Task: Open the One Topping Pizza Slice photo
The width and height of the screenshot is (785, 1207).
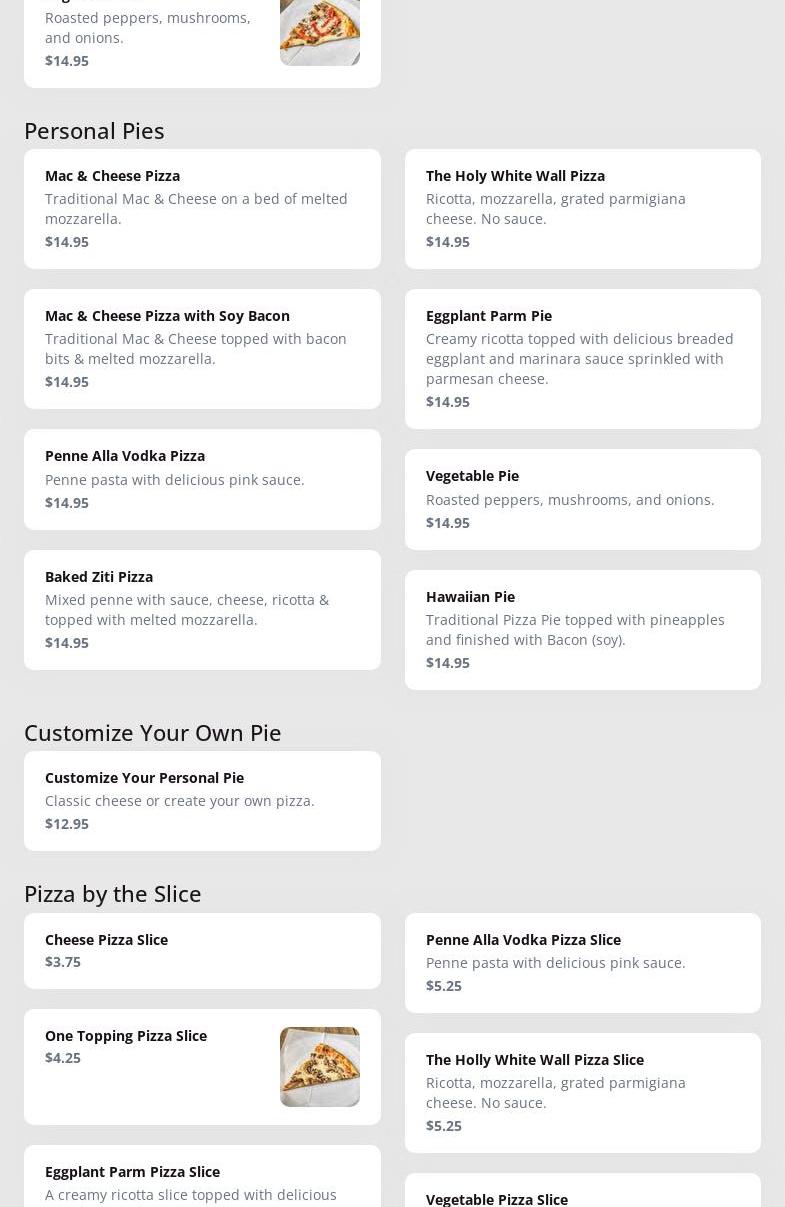Action: (320, 1066)
